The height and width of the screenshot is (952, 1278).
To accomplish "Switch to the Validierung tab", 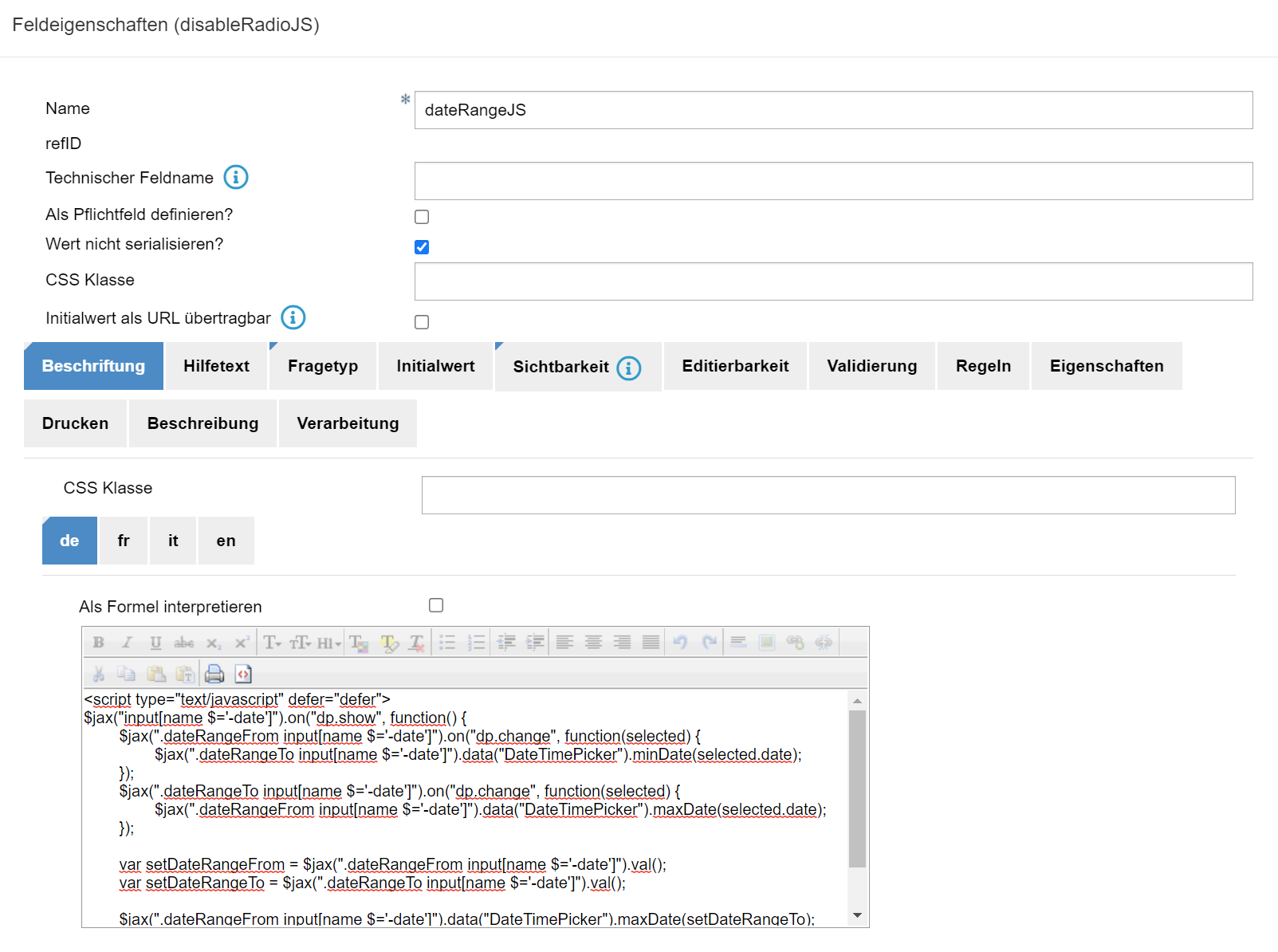I will pyautogui.click(x=871, y=366).
